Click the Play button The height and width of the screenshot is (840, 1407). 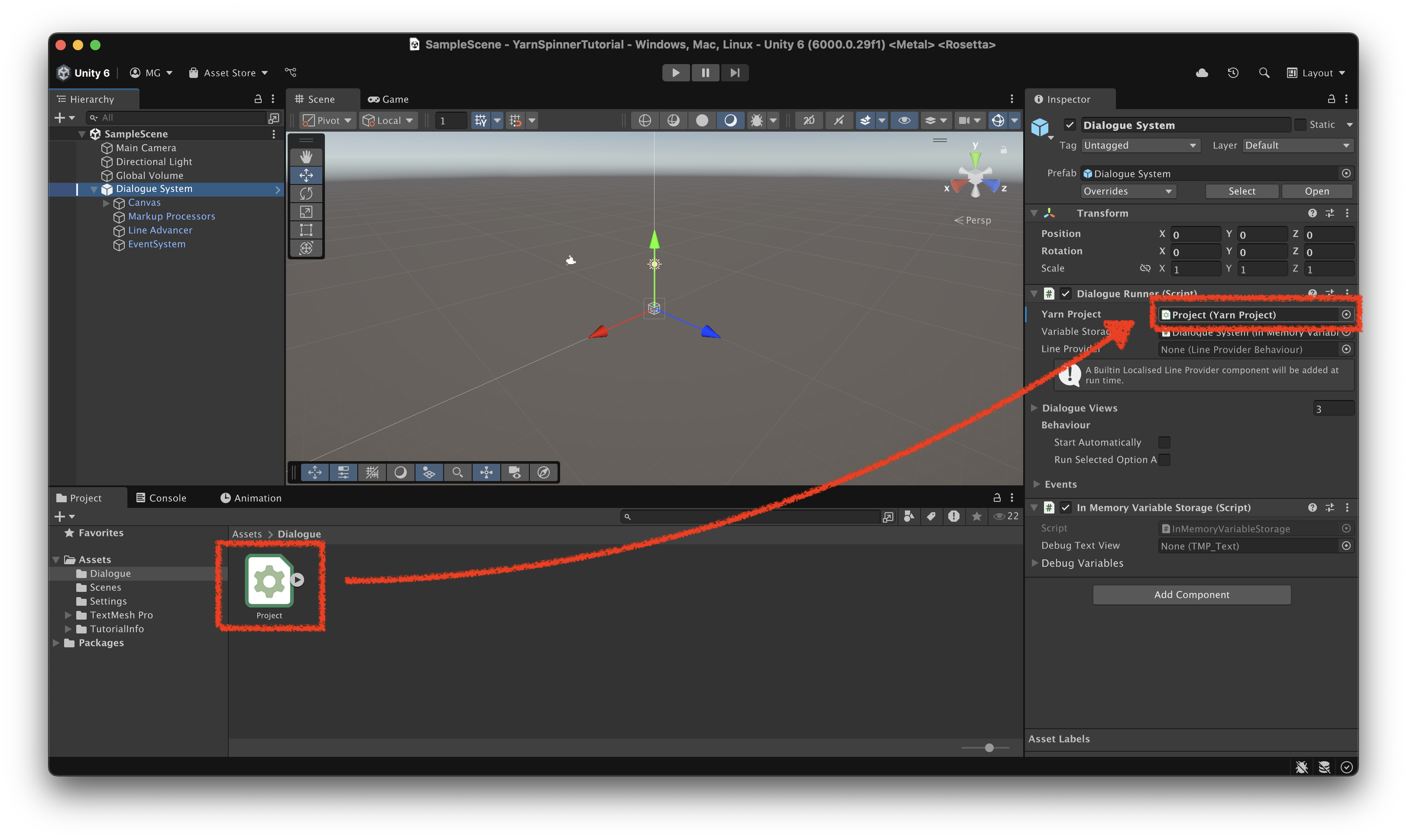point(675,72)
